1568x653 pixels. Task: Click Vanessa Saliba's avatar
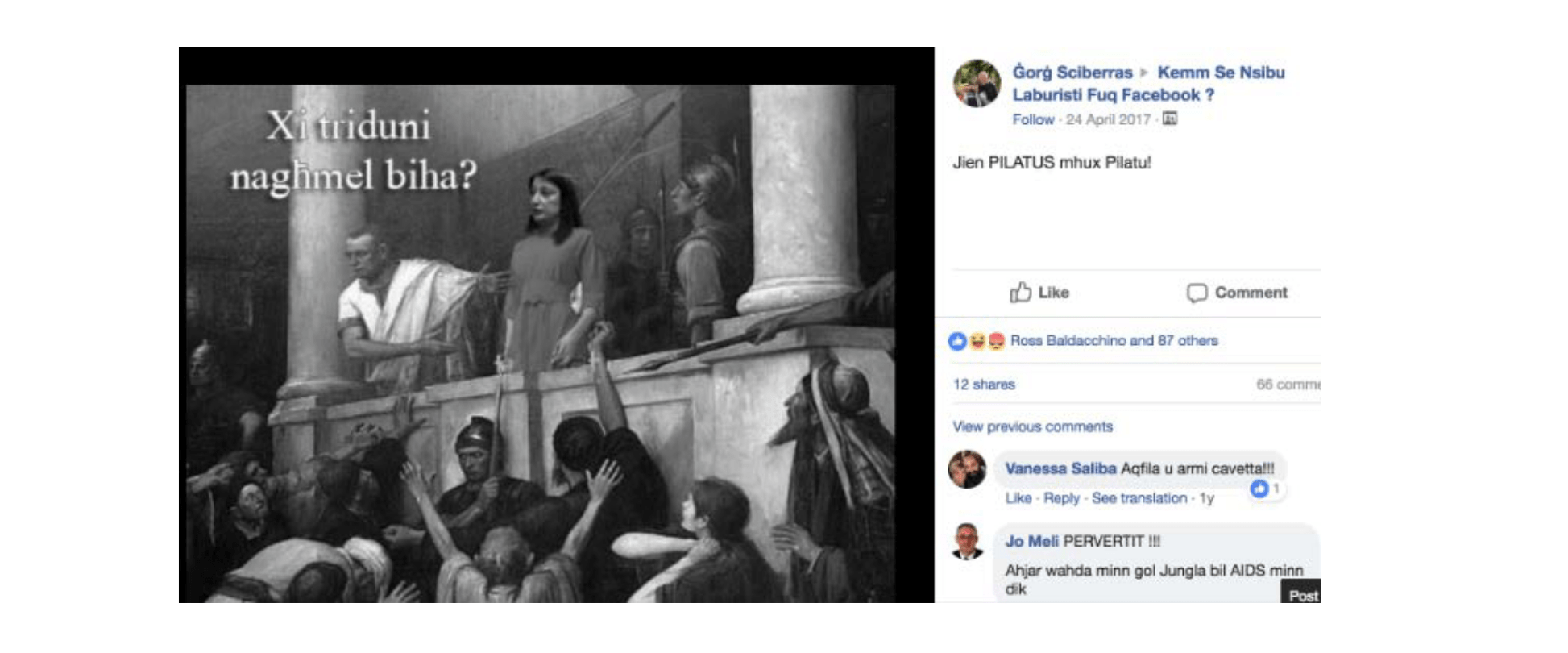pos(967,469)
